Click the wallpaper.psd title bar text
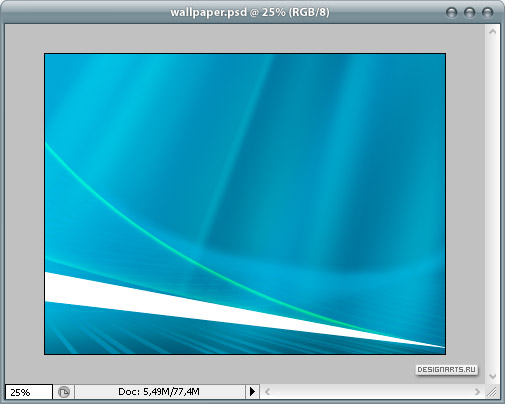Viewport: 505px width, 404px height. coord(250,12)
